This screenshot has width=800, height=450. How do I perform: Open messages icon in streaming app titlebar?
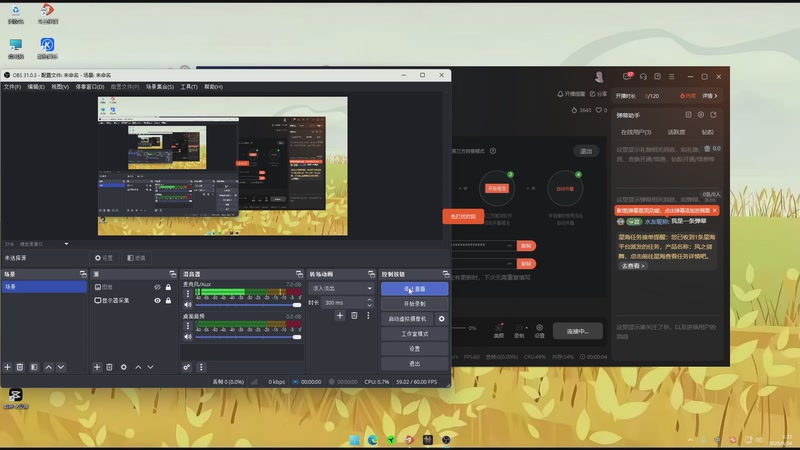(x=628, y=77)
